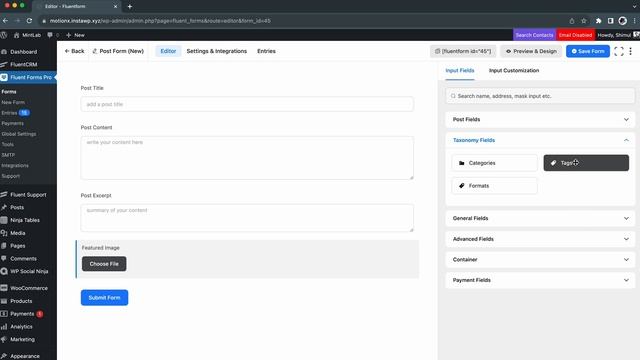Open Fluent Forms Pro menu
The width and height of the screenshot is (640, 360).
pyautogui.click(x=29, y=77)
